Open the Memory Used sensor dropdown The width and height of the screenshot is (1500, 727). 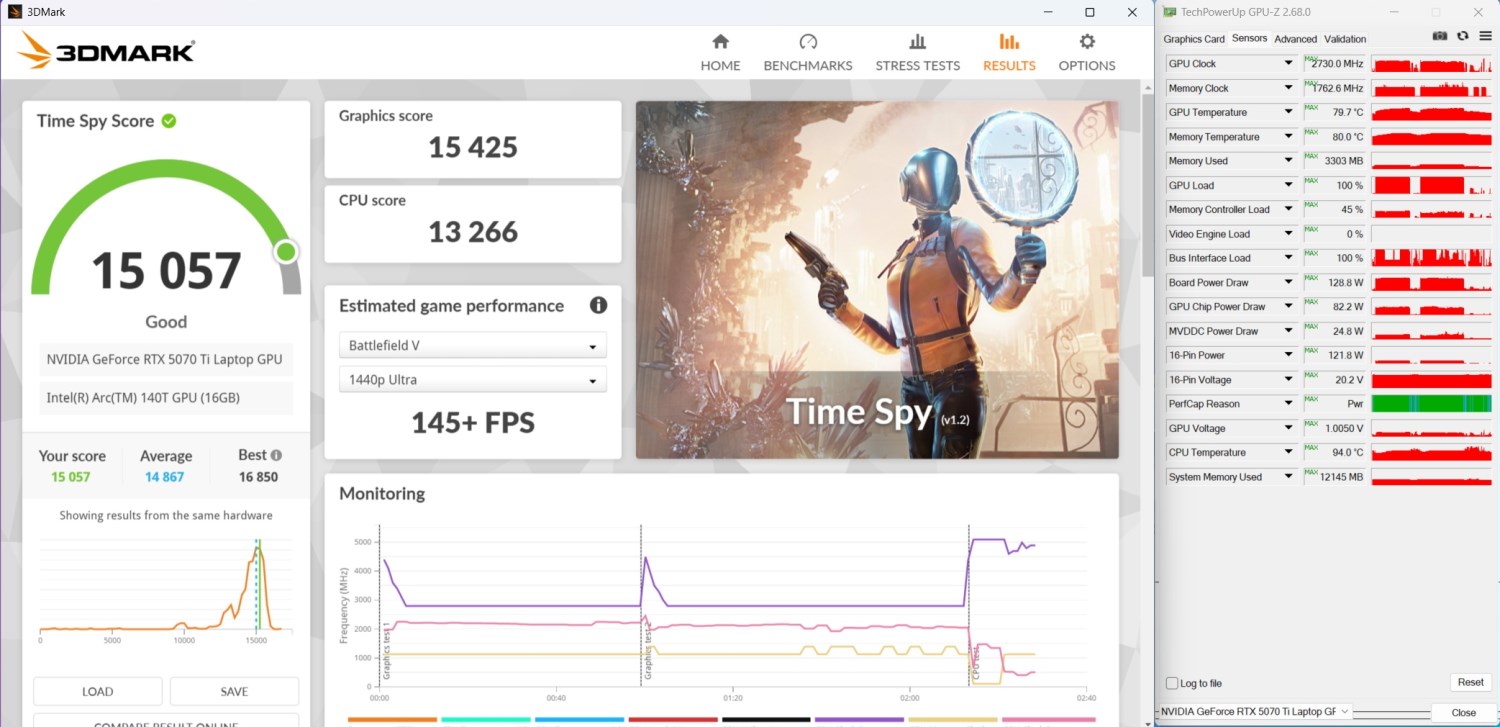tap(1289, 161)
